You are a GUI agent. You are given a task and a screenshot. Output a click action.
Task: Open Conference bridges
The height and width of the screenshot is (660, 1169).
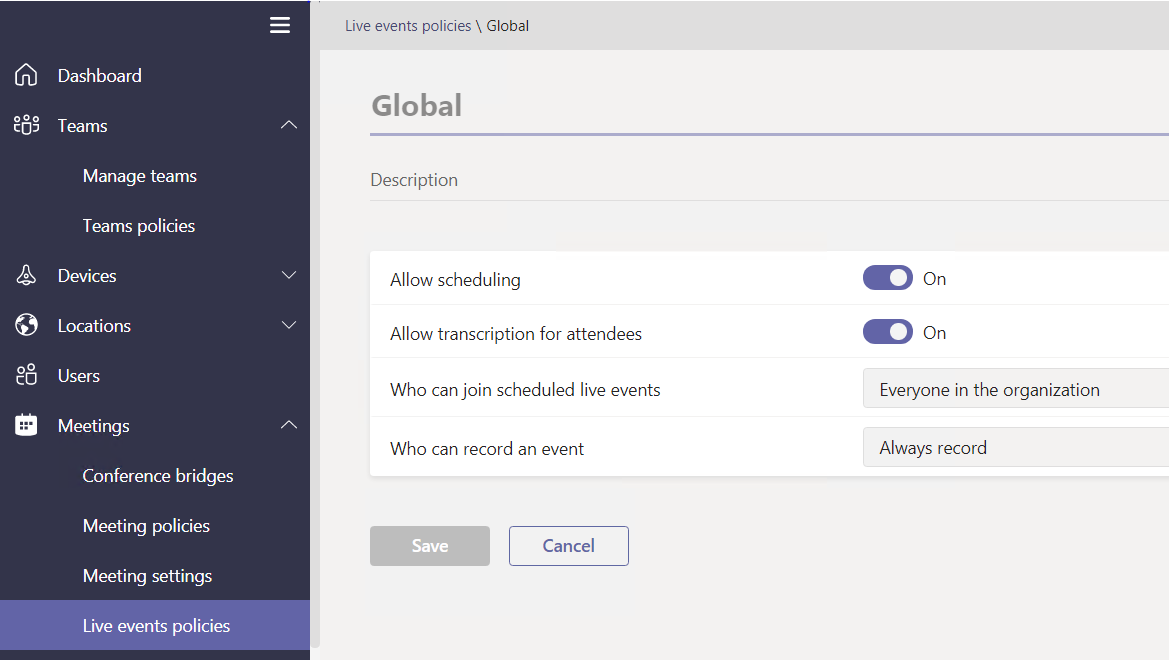tap(158, 476)
